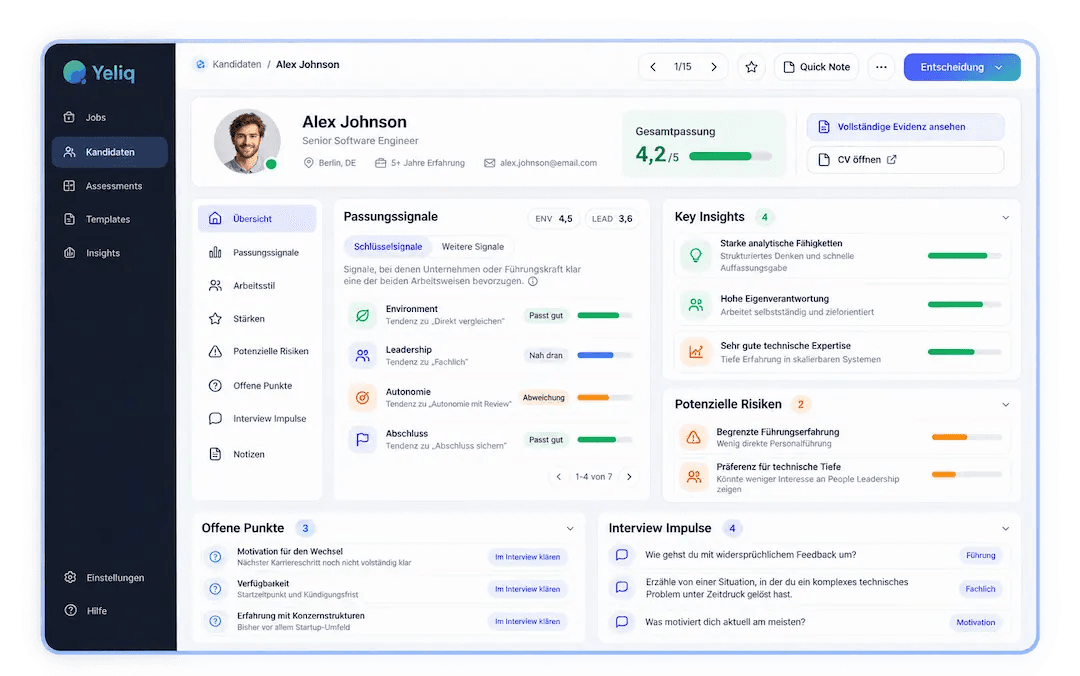Image resolution: width=1080 pixels, height=676 pixels.
Task: Switch to Weitere Signale tab
Action: pos(472,246)
